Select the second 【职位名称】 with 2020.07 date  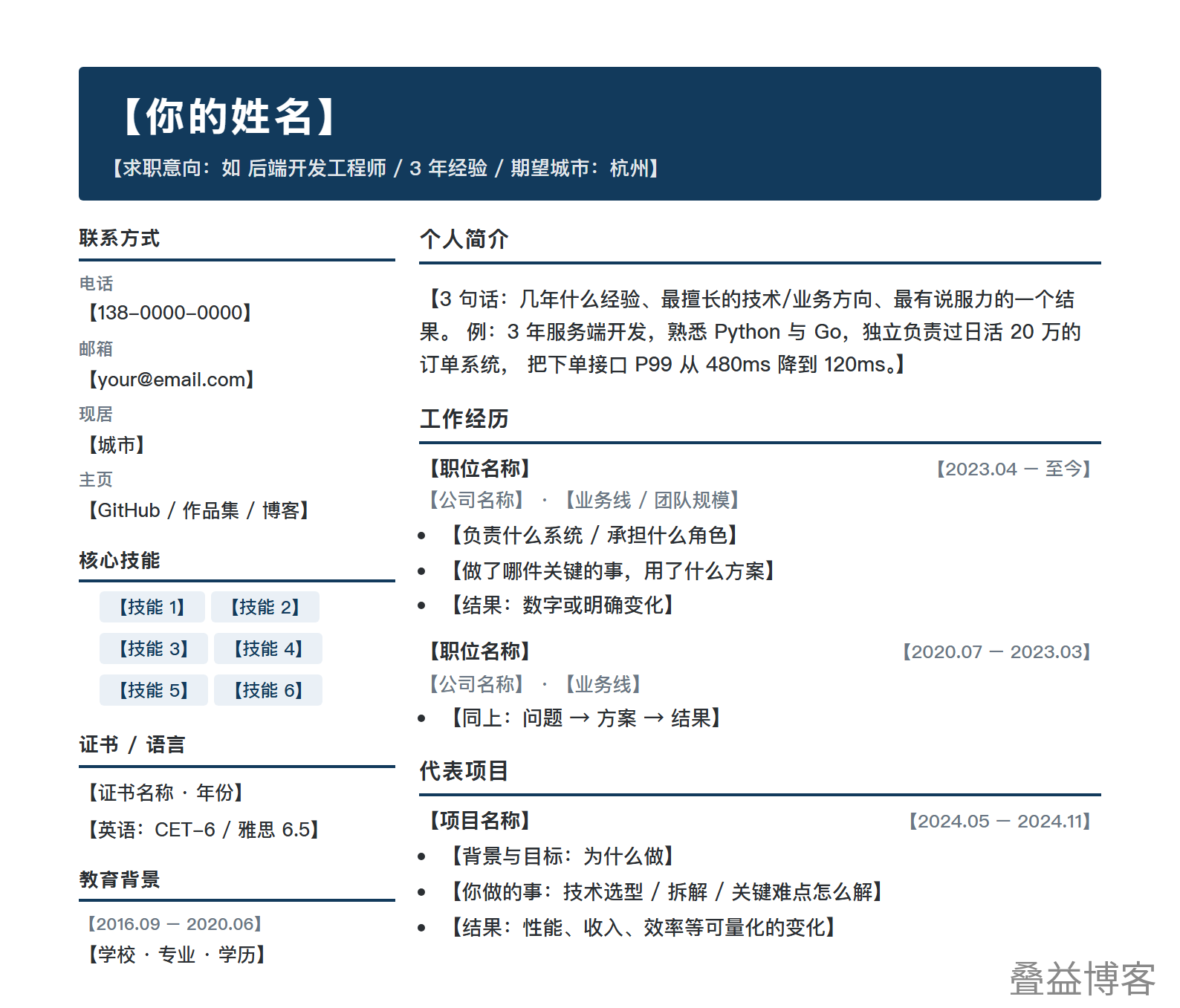tap(480, 651)
